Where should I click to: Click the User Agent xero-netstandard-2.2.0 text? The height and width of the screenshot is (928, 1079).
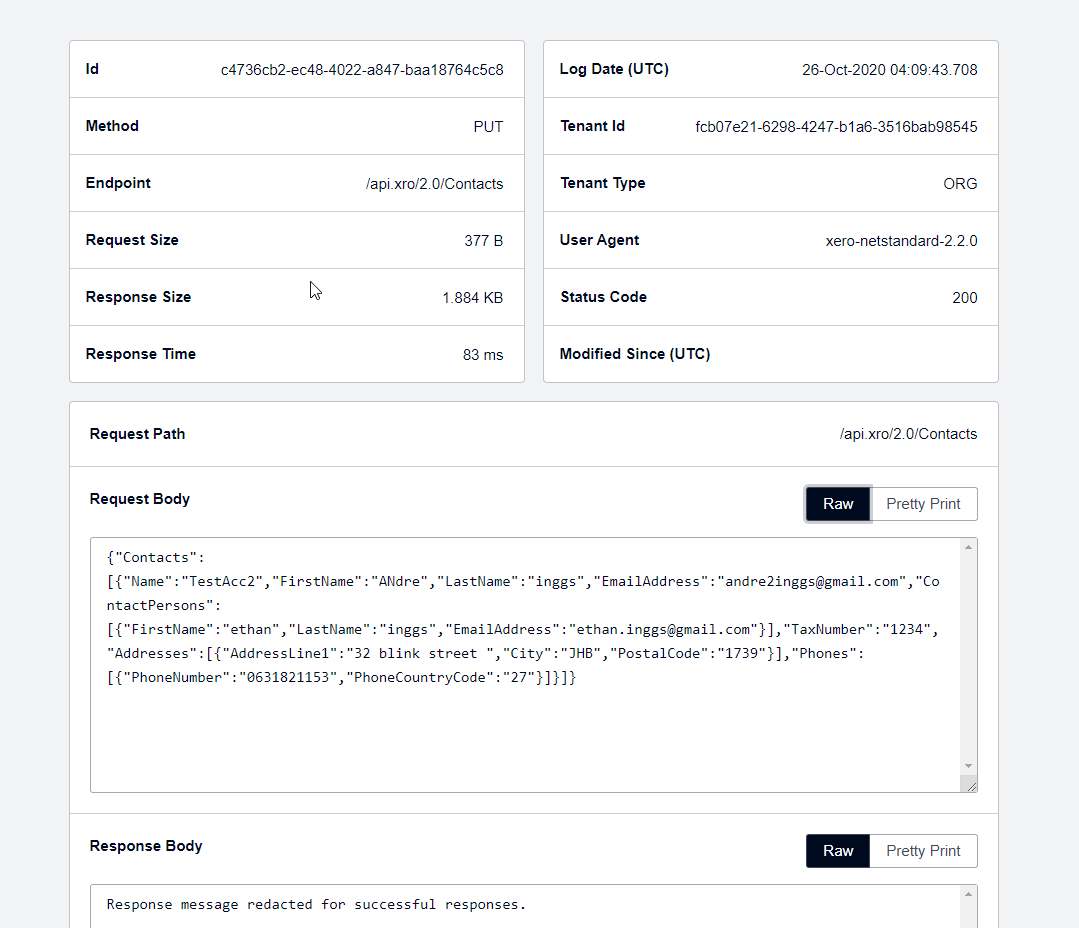901,240
